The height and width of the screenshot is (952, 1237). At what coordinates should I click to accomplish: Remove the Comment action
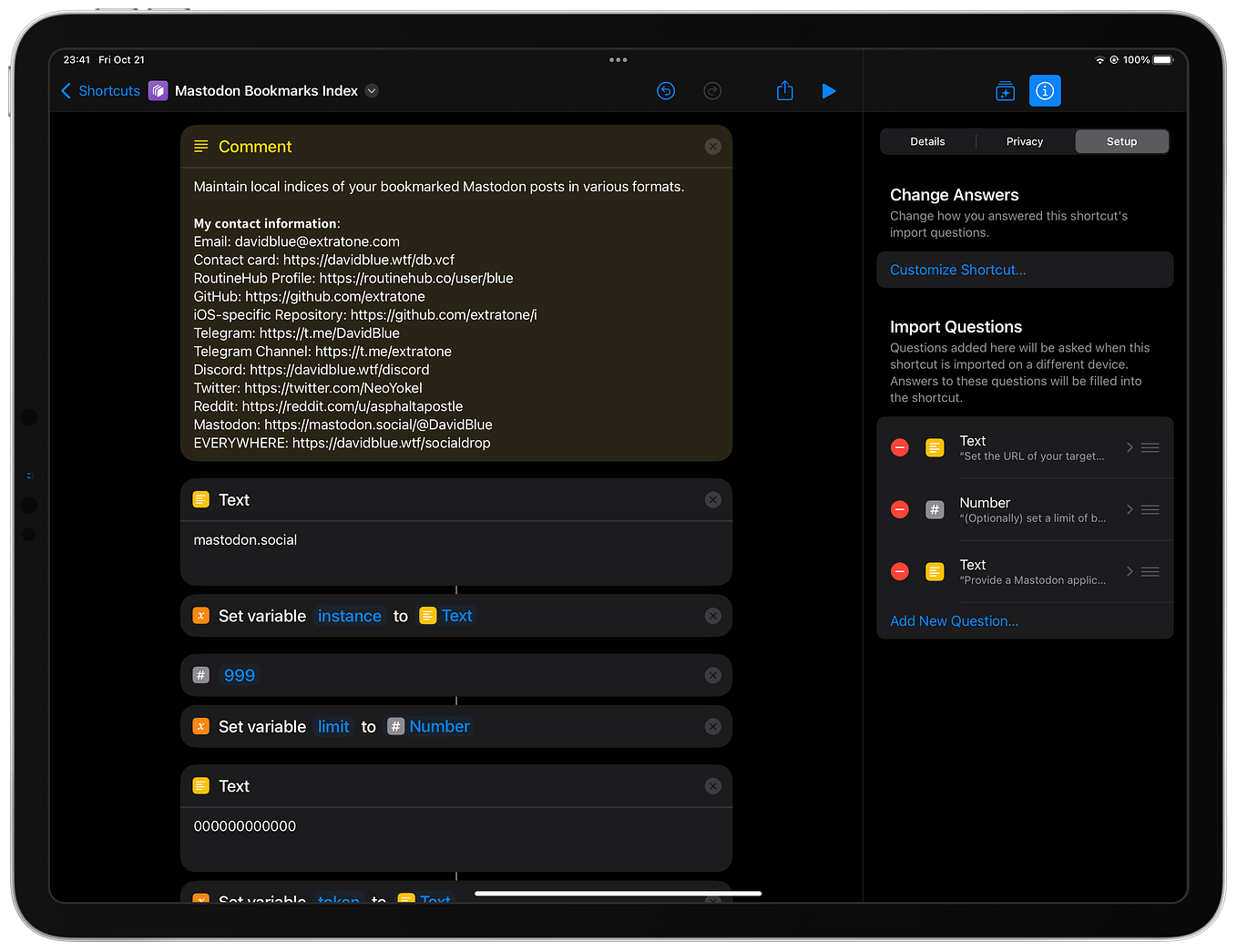click(x=713, y=147)
